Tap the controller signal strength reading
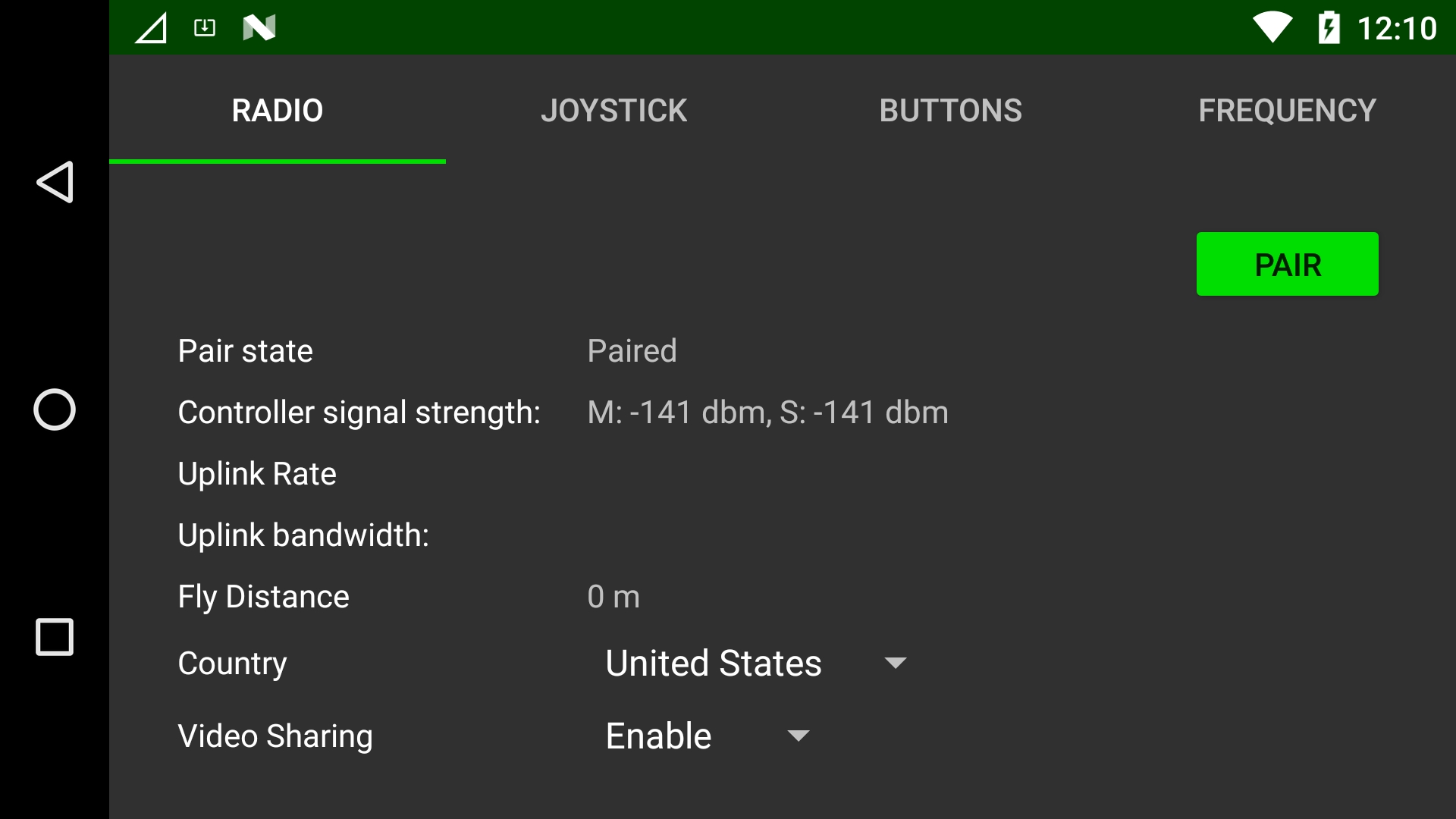This screenshot has height=819, width=1456. pos(767,413)
